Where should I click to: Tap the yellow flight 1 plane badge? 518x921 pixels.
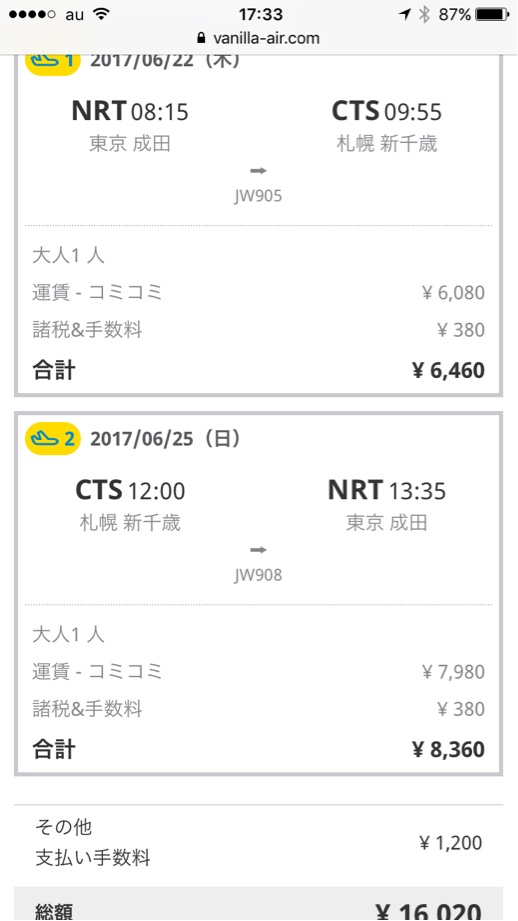click(52, 63)
